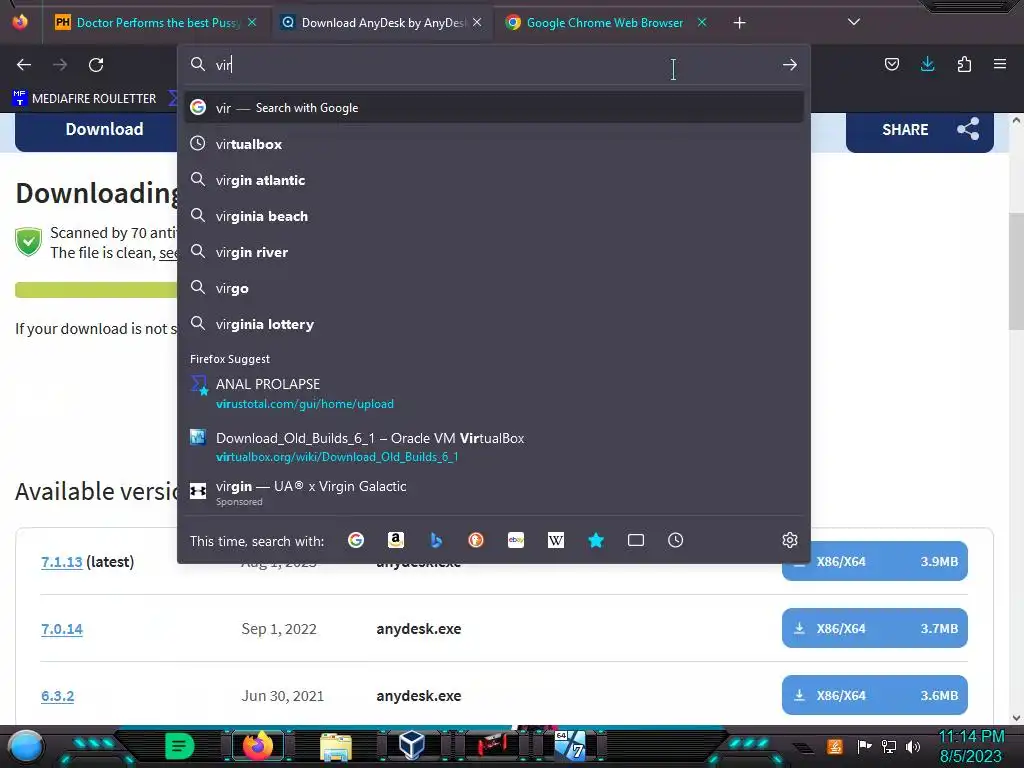Screen dimensions: 1024x768
Task: Click the page vertical scrollbar thumb
Action: click(x=1016, y=271)
